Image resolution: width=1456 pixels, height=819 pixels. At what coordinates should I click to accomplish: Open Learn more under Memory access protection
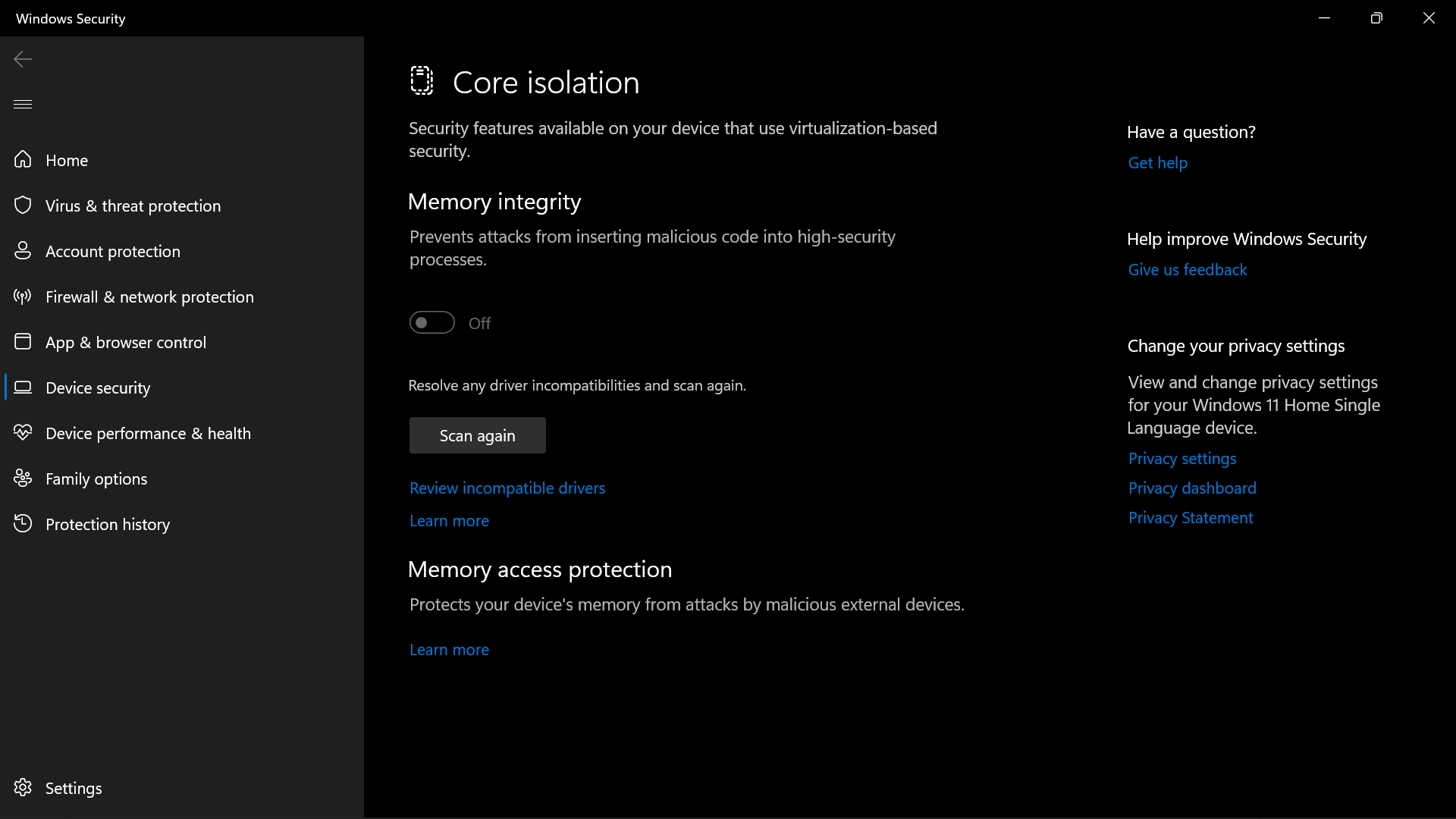click(x=449, y=650)
